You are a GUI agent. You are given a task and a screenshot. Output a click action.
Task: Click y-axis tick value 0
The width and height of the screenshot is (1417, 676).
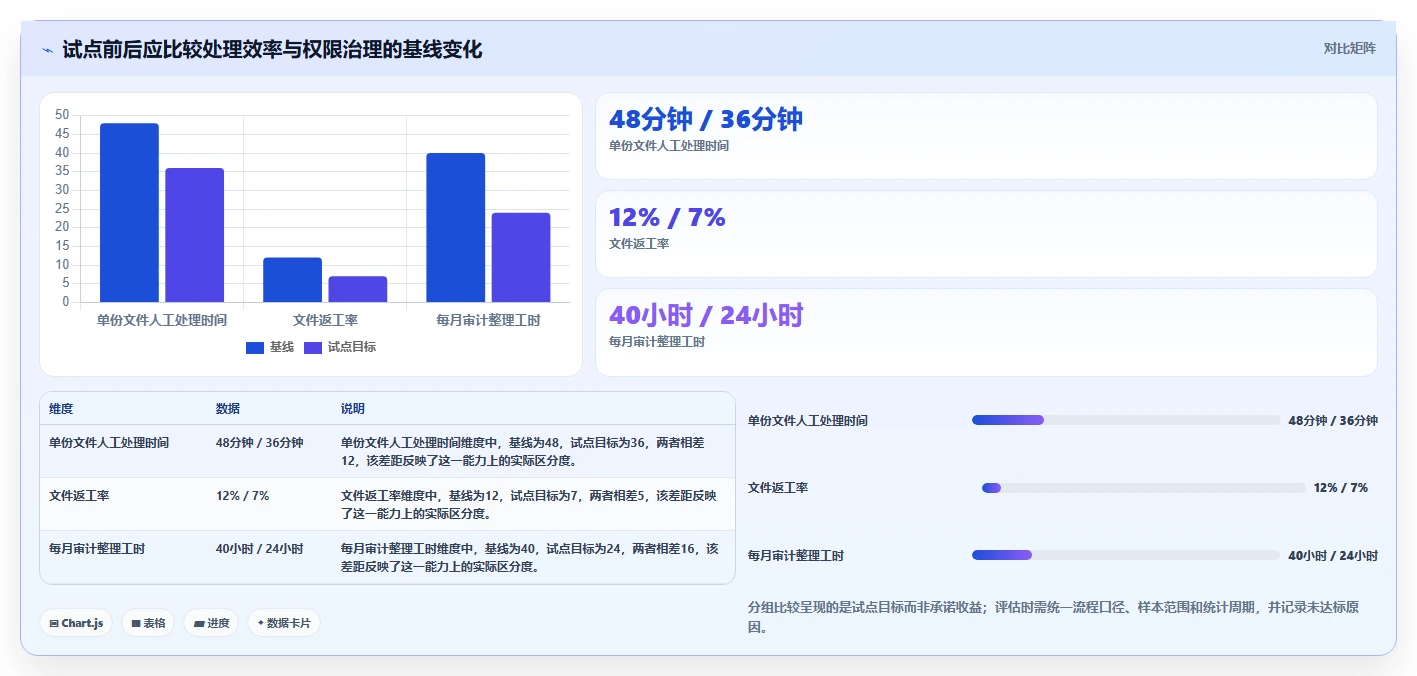66,302
